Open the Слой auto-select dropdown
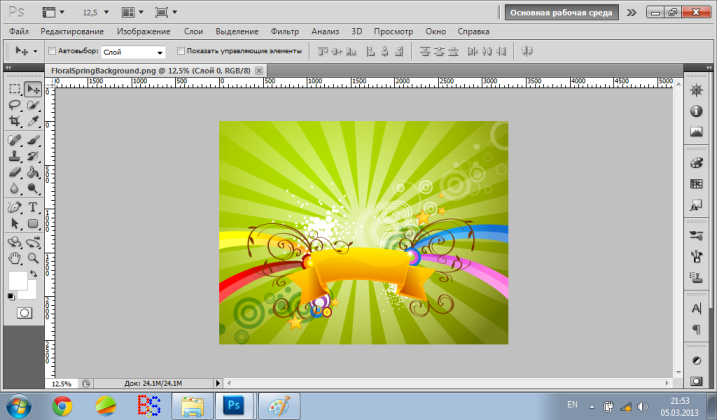The image size is (717, 420). click(134, 51)
